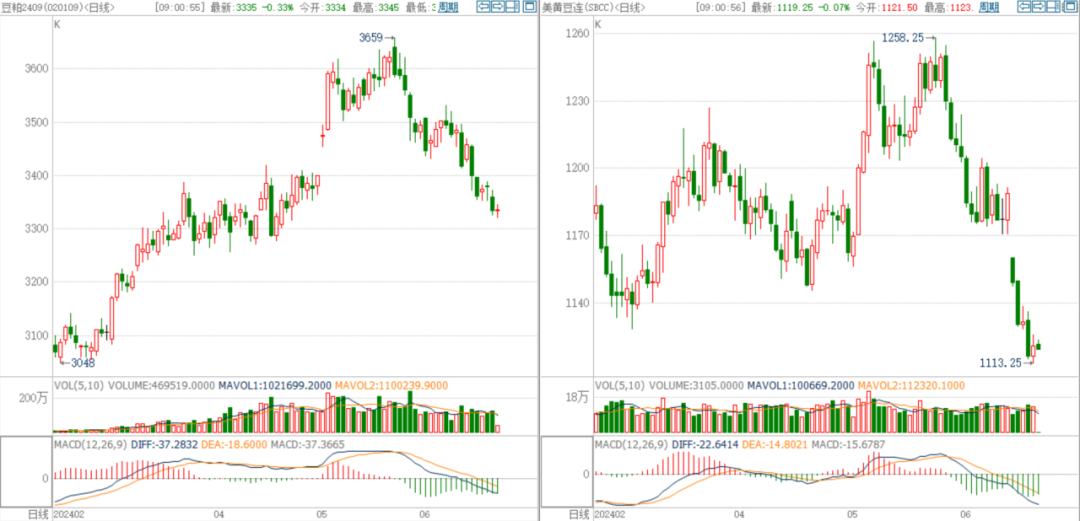1080x521 pixels.
Task: Click MACD:-37.3665 value in 豆粕 MACD panel
Action: point(306,445)
